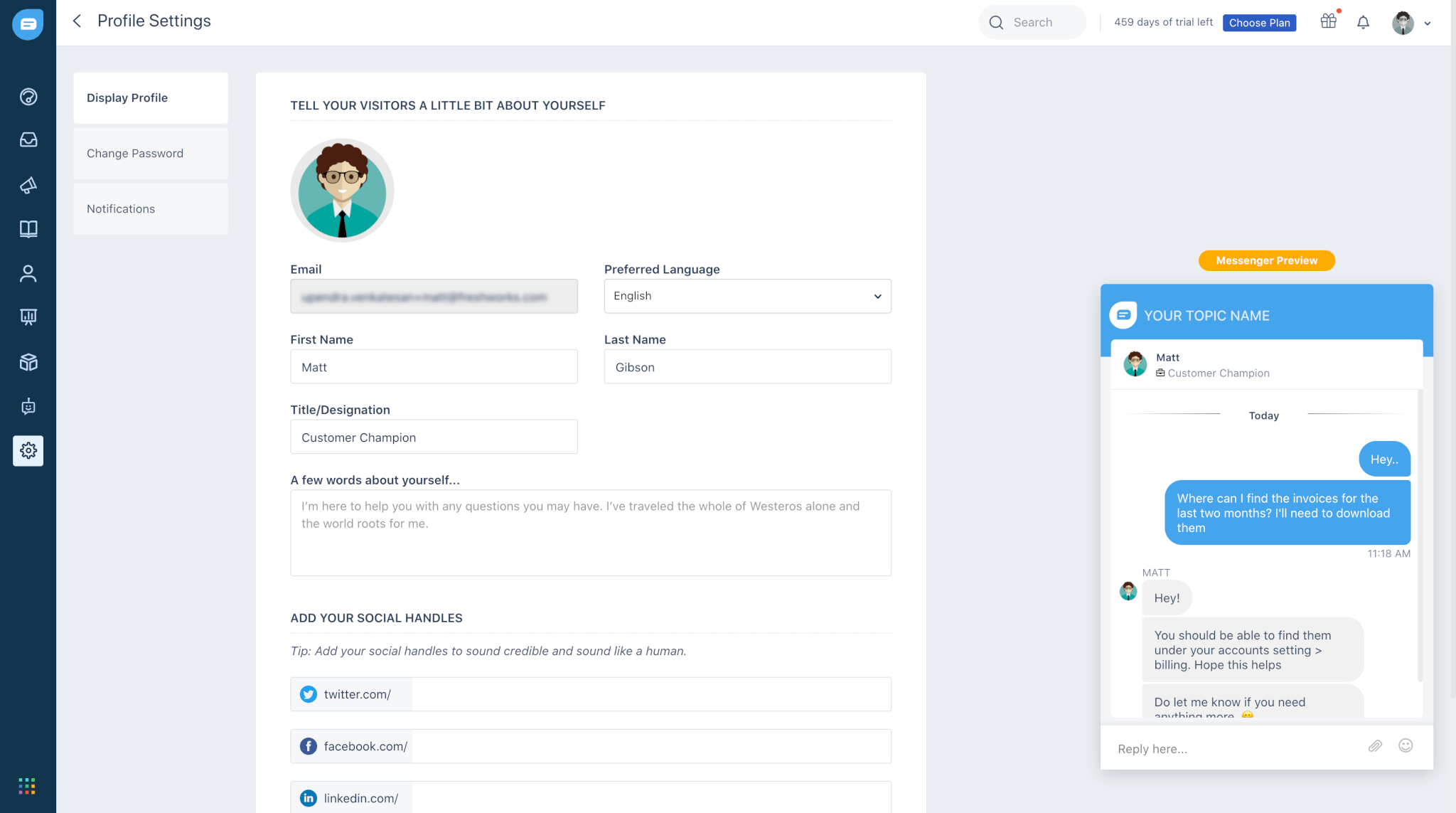Click the attachment icon in messenger reply

1376,746
